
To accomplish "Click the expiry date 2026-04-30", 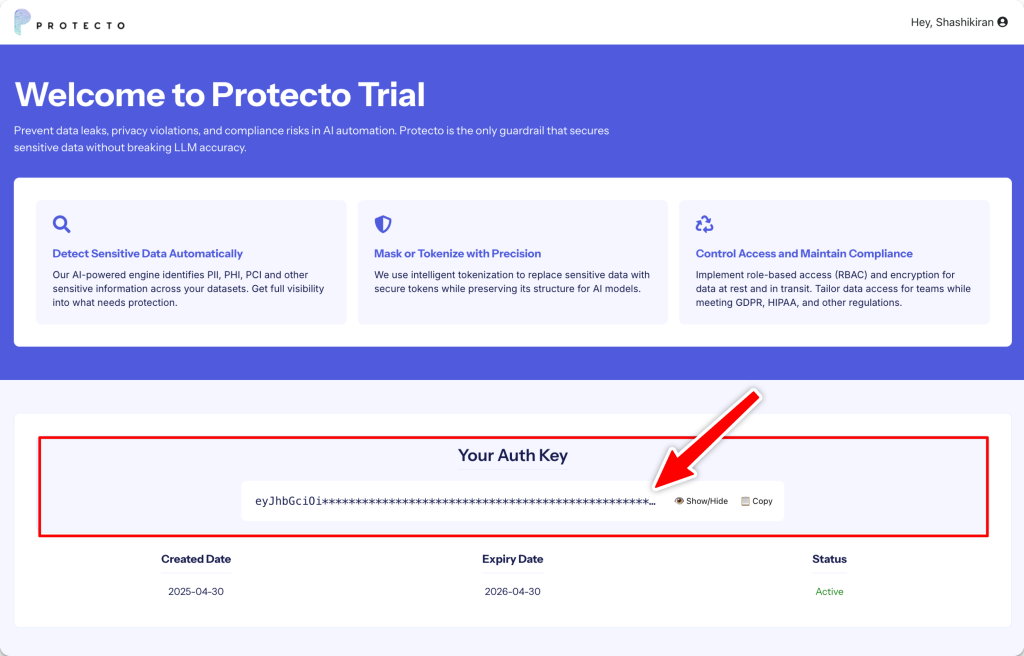I will pyautogui.click(x=512, y=592).
